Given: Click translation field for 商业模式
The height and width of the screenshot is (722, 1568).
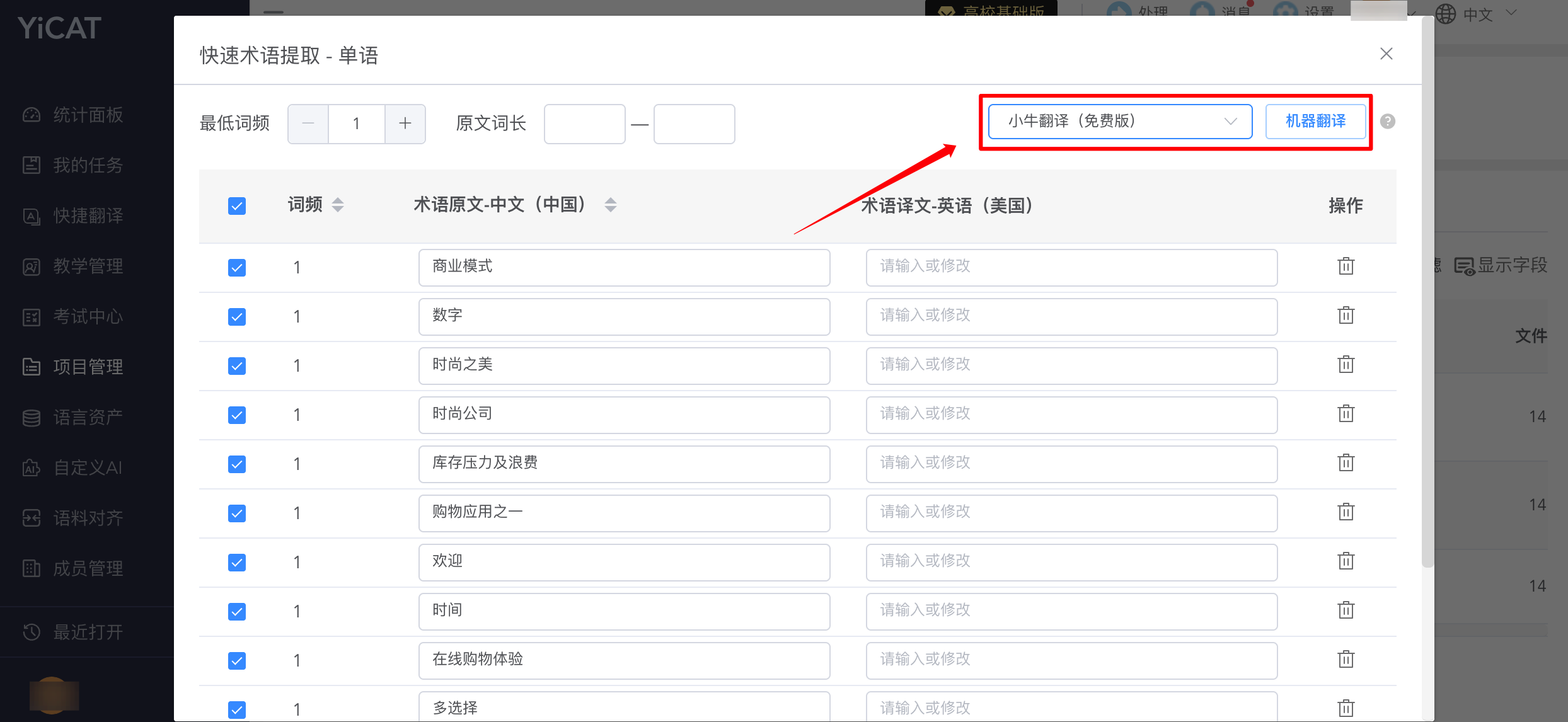Looking at the screenshot, I should (1071, 267).
